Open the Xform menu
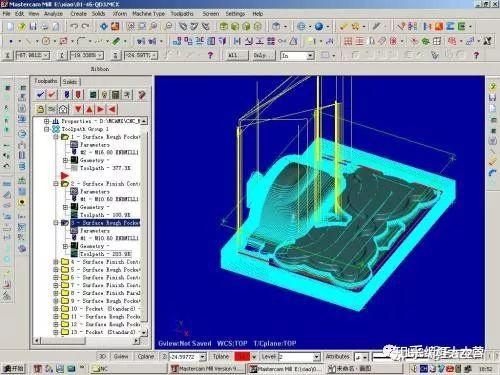 [120, 14]
